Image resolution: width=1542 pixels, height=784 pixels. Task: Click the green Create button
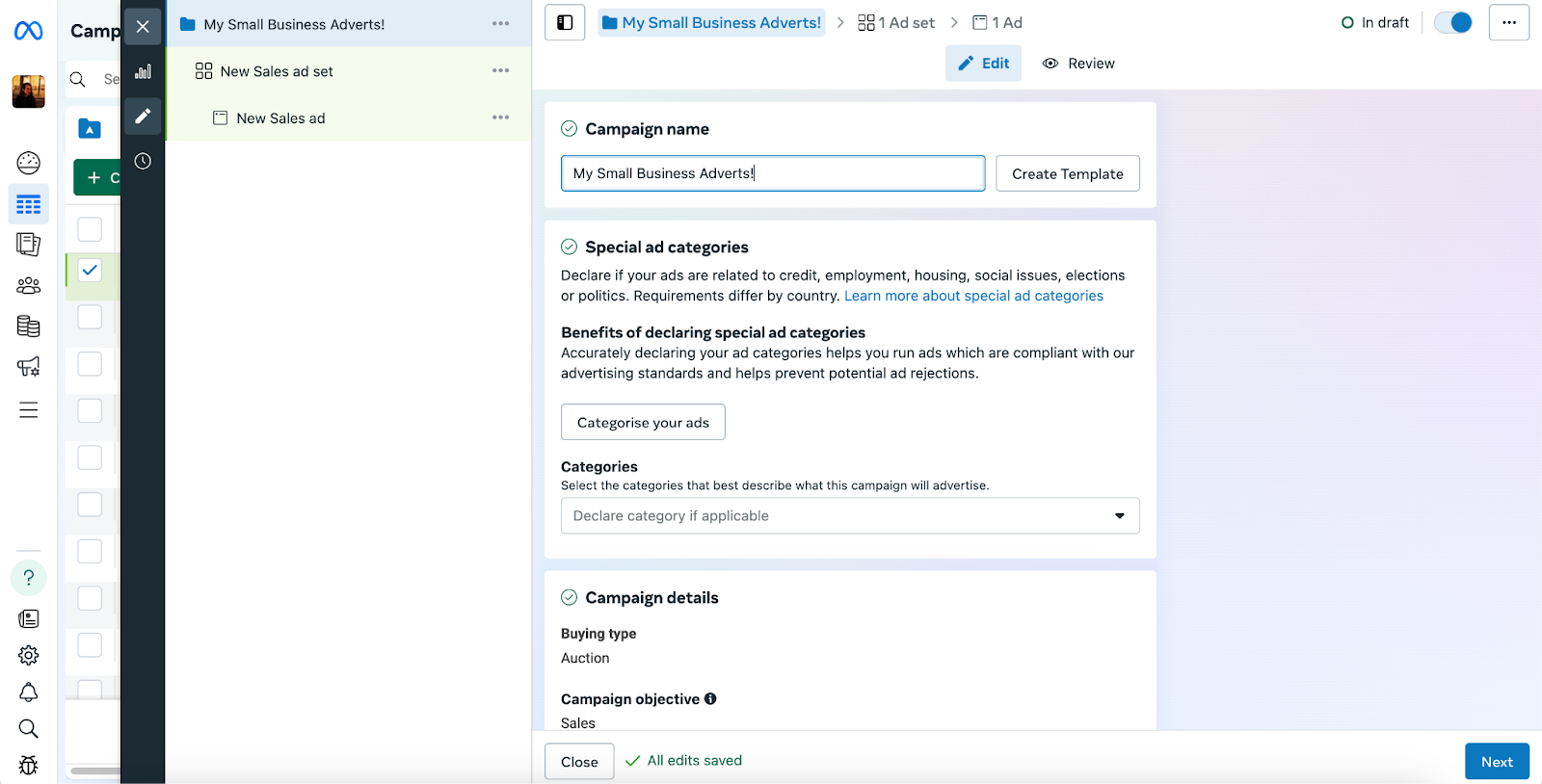97,178
